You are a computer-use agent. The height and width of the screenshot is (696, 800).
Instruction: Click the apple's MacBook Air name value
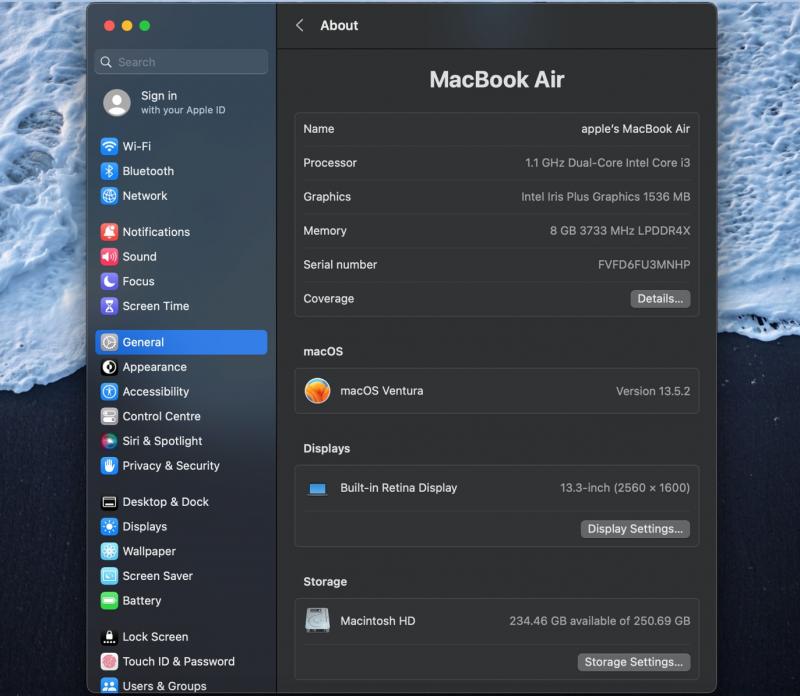635,129
